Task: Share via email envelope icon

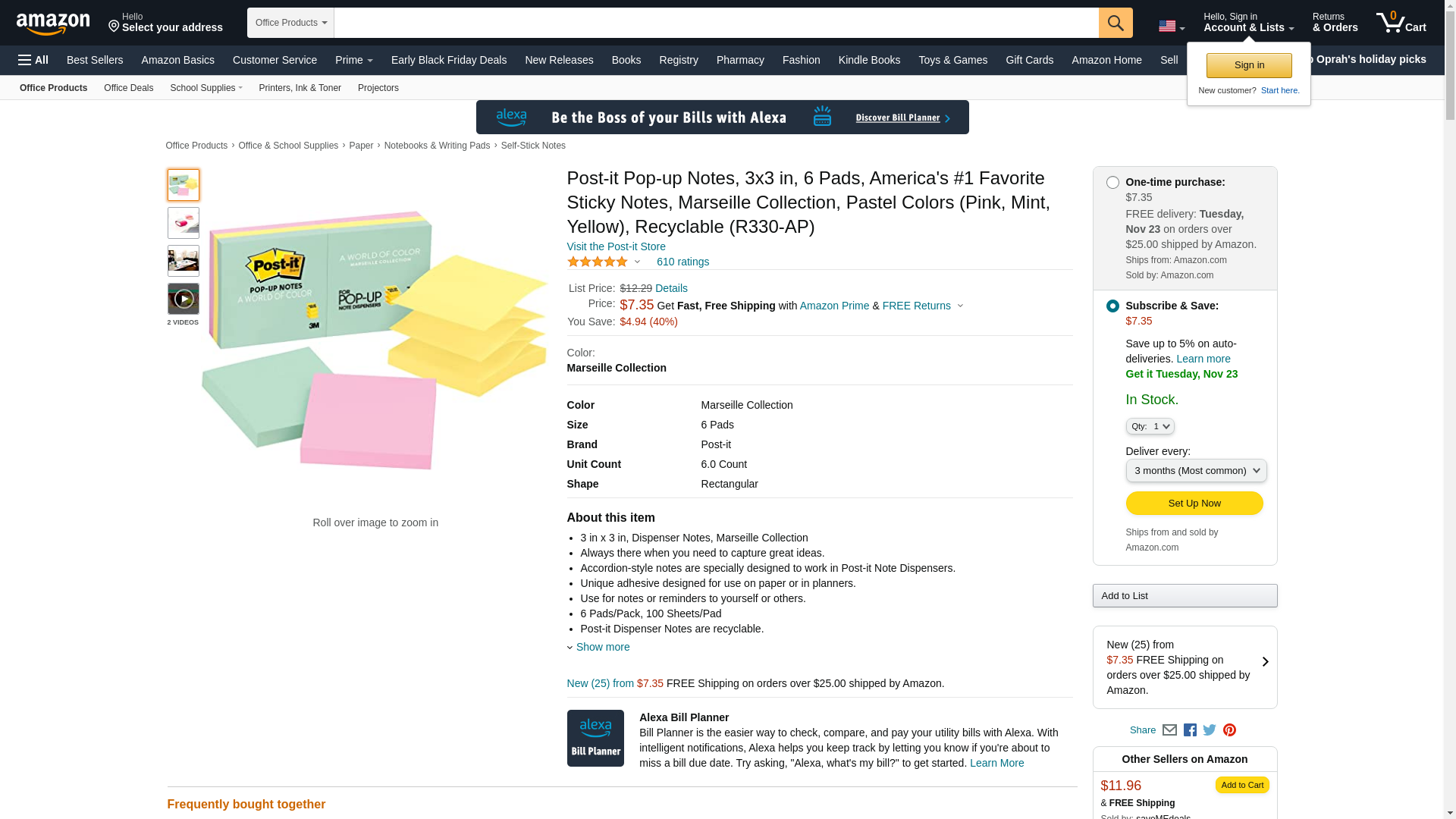Action: point(1169,730)
